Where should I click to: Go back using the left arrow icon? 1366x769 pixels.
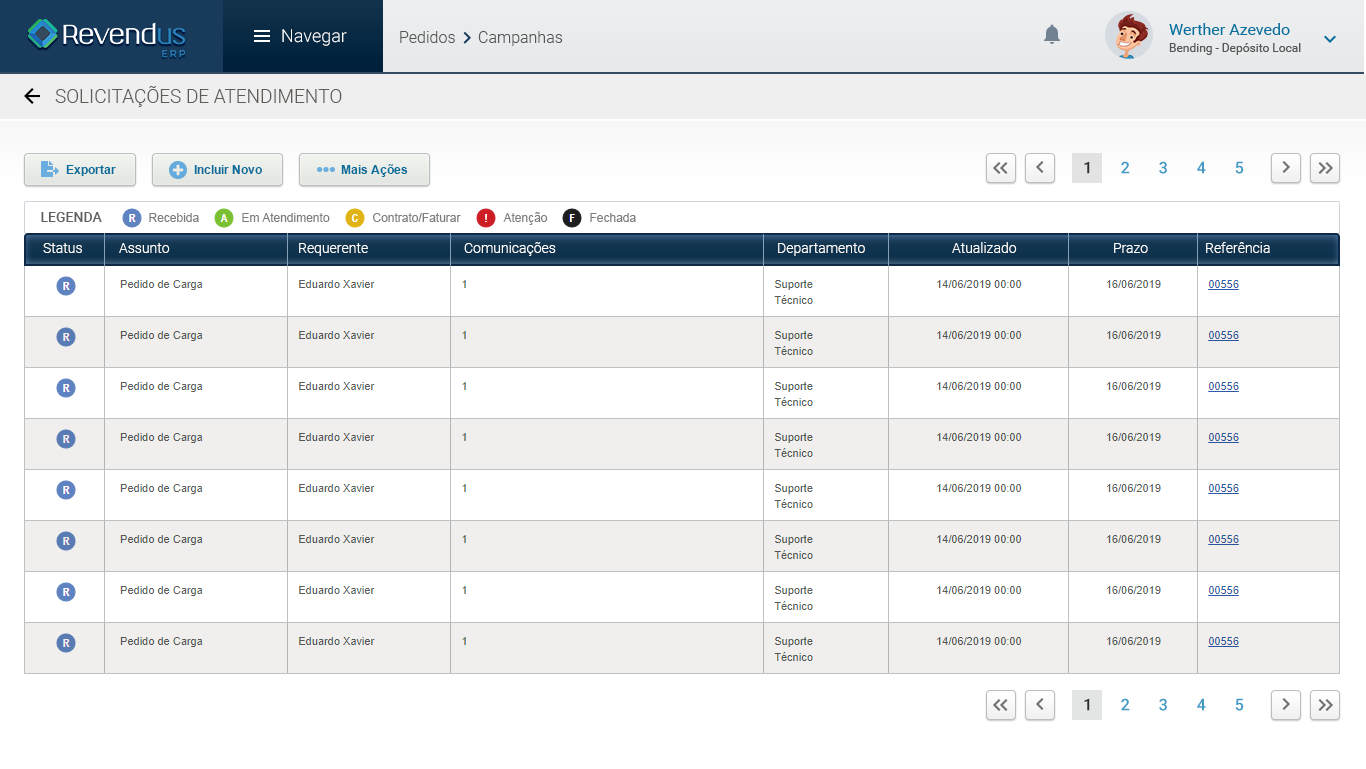(x=32, y=96)
